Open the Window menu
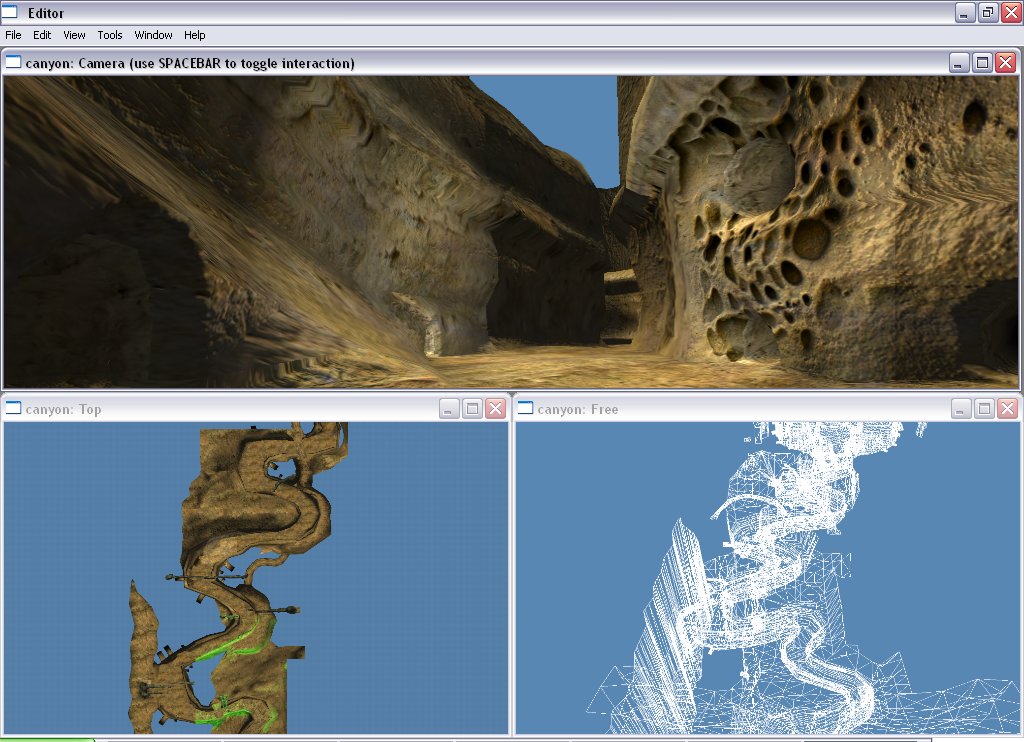 point(153,35)
